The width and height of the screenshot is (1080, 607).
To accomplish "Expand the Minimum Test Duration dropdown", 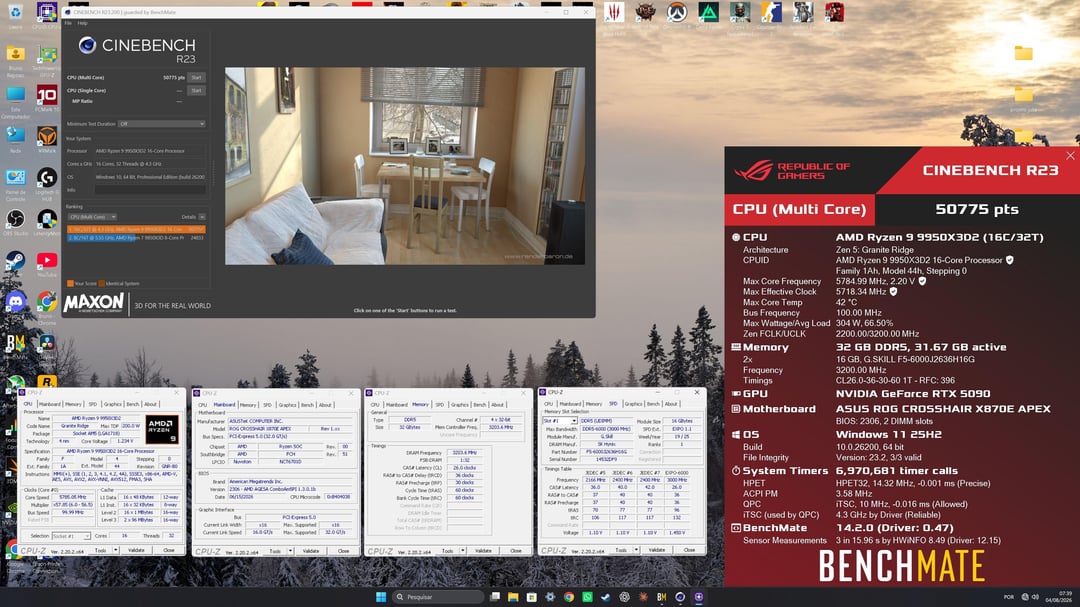I will (162, 124).
